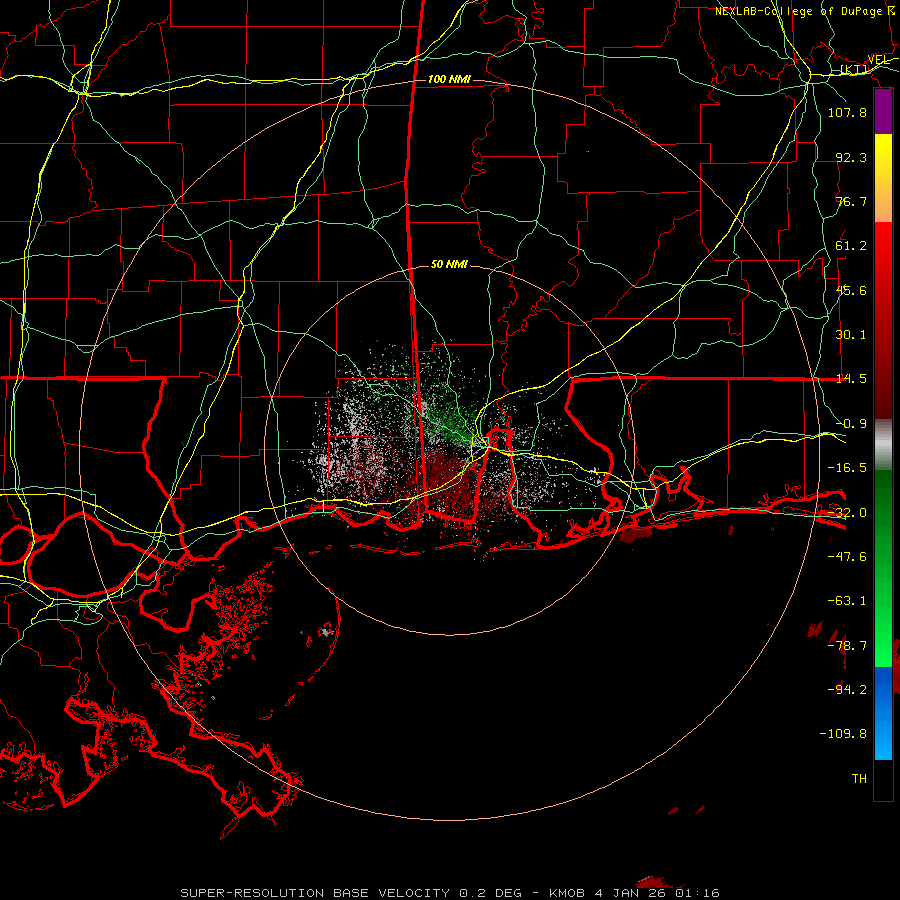The width and height of the screenshot is (900, 900).
Task: Select the 14.5 legend value
Action: tap(851, 379)
